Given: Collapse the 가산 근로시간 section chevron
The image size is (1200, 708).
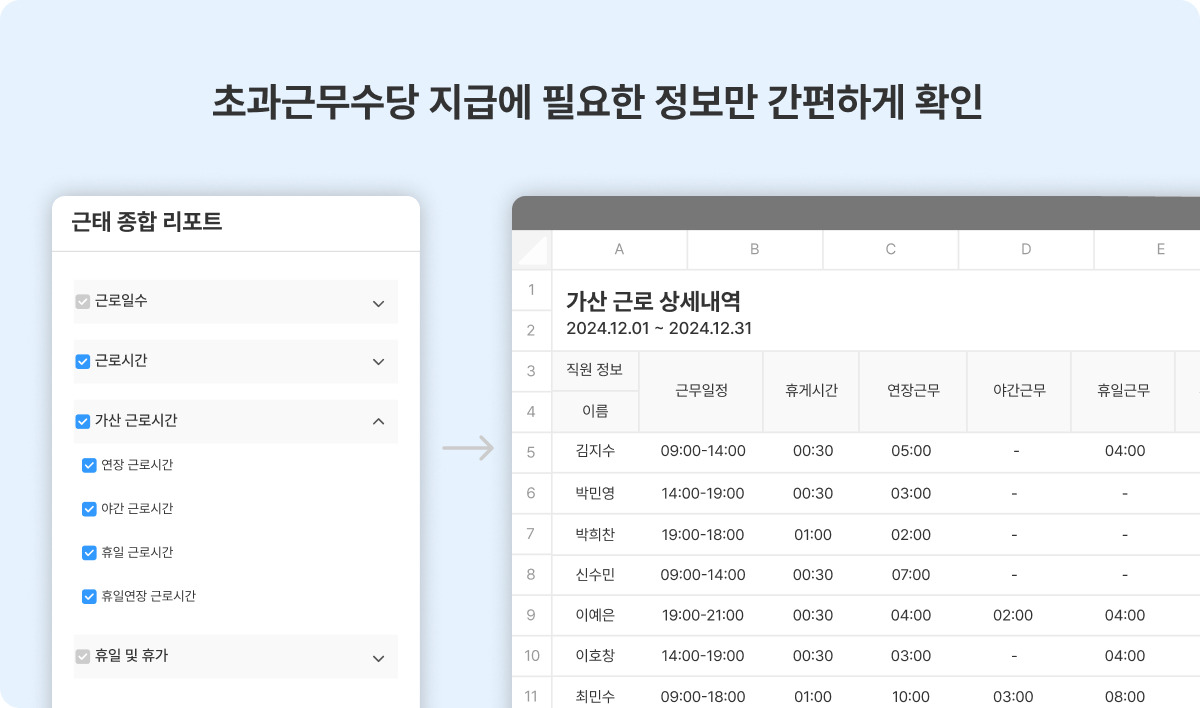Looking at the screenshot, I should point(378,422).
